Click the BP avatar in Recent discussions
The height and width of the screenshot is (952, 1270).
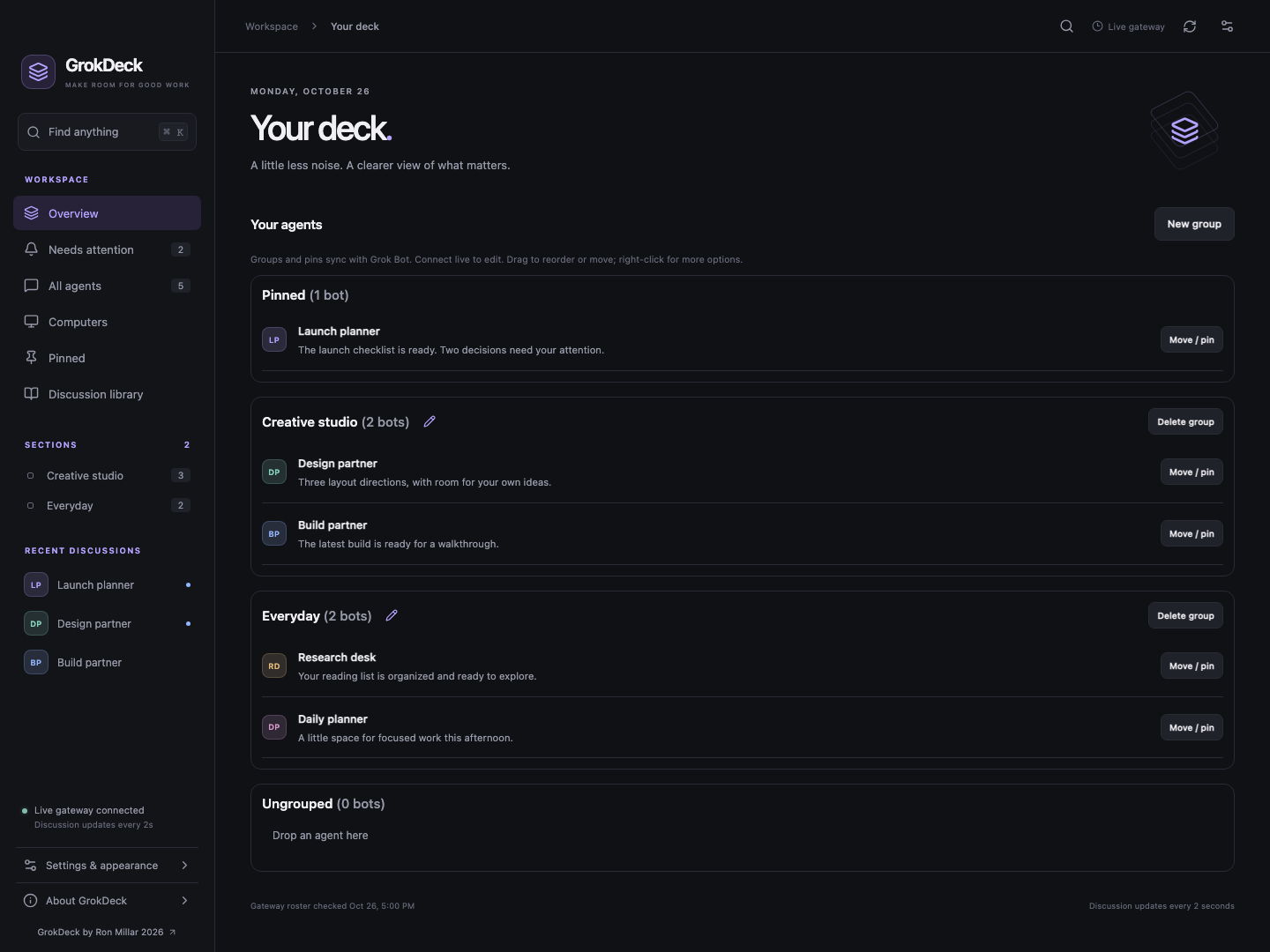(x=36, y=662)
